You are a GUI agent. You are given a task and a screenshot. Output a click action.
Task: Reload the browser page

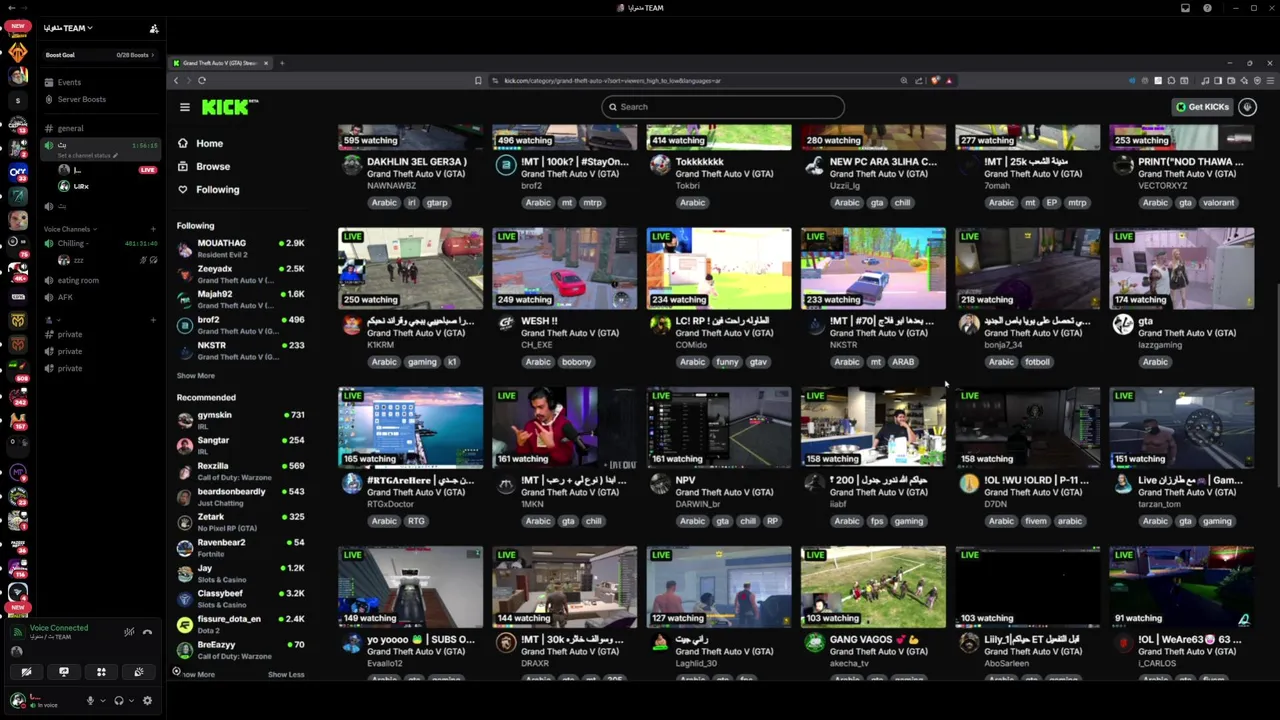click(202, 81)
